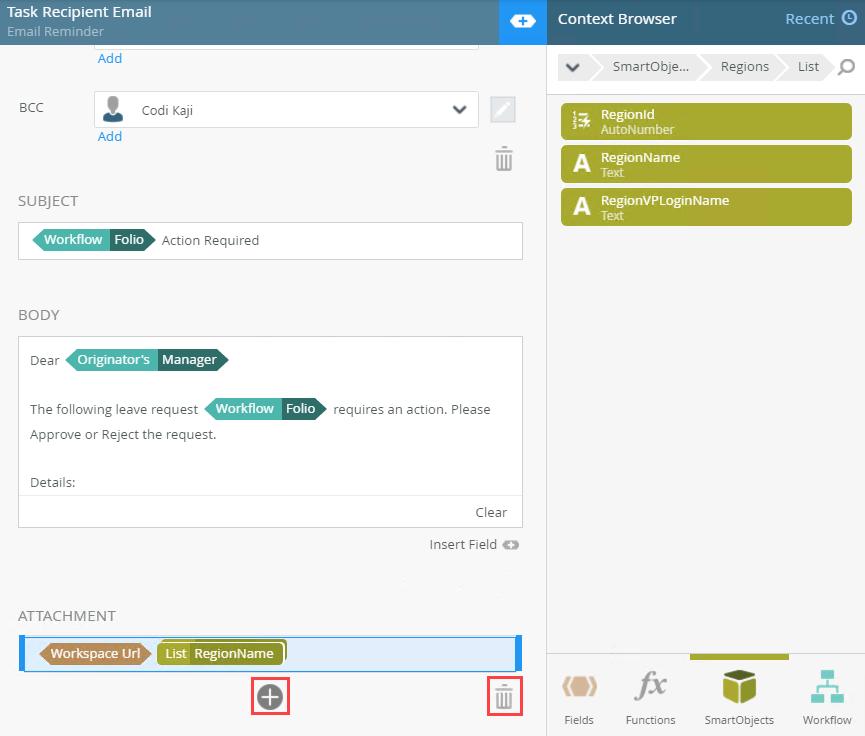This screenshot has width=865, height=736.
Task: Select Workflow Folio token in Subject
Action: 93,240
